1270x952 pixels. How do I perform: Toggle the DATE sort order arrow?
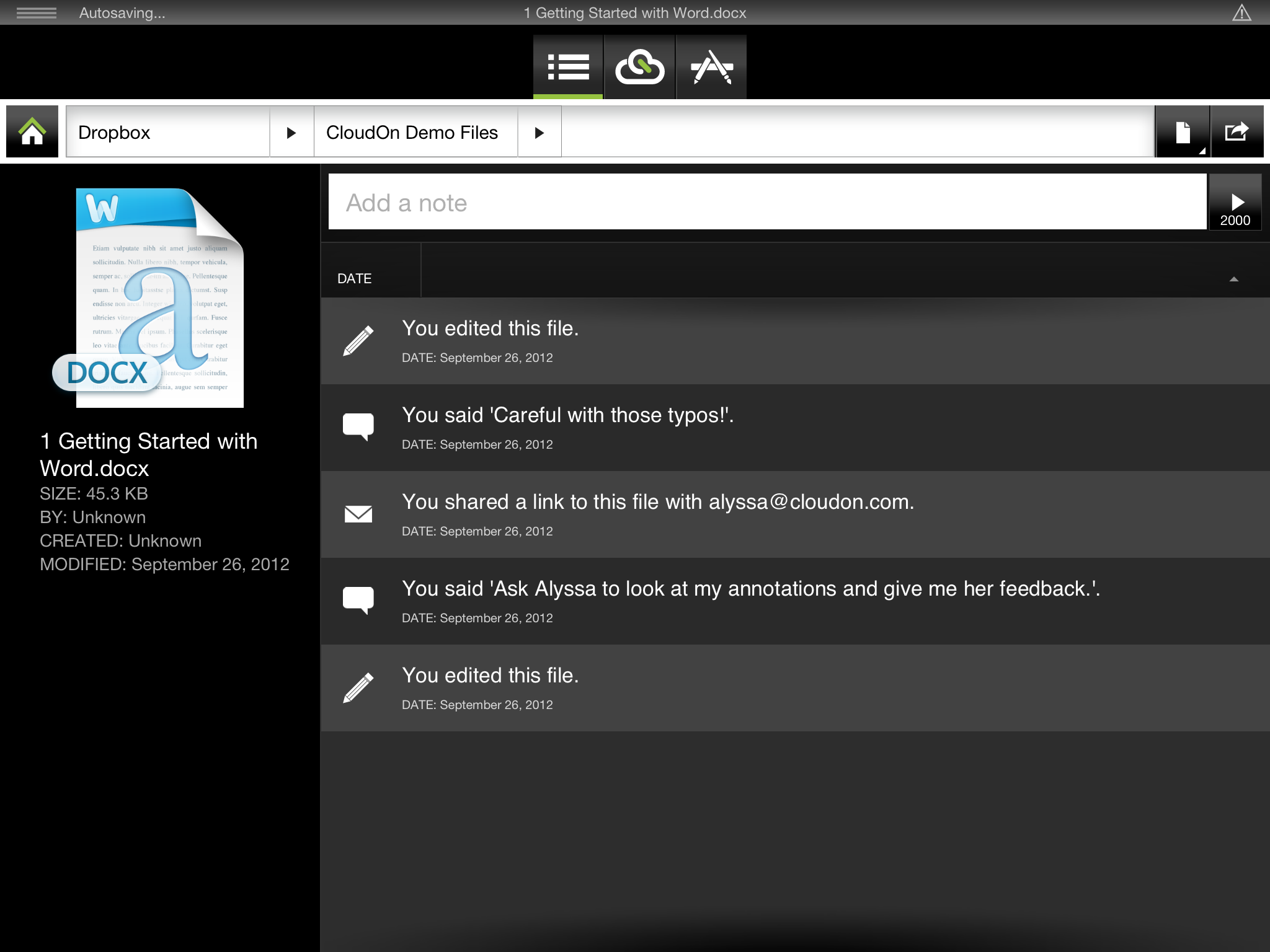point(1233,279)
